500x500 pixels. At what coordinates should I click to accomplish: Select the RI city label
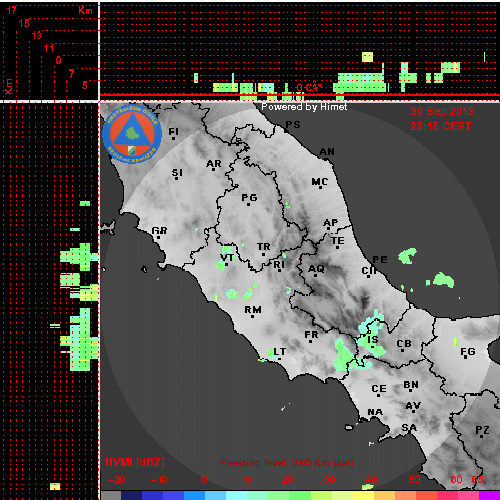pos(279,265)
